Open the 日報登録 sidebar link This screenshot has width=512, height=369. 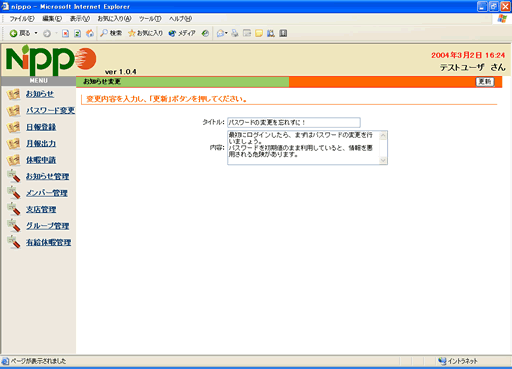(41, 127)
